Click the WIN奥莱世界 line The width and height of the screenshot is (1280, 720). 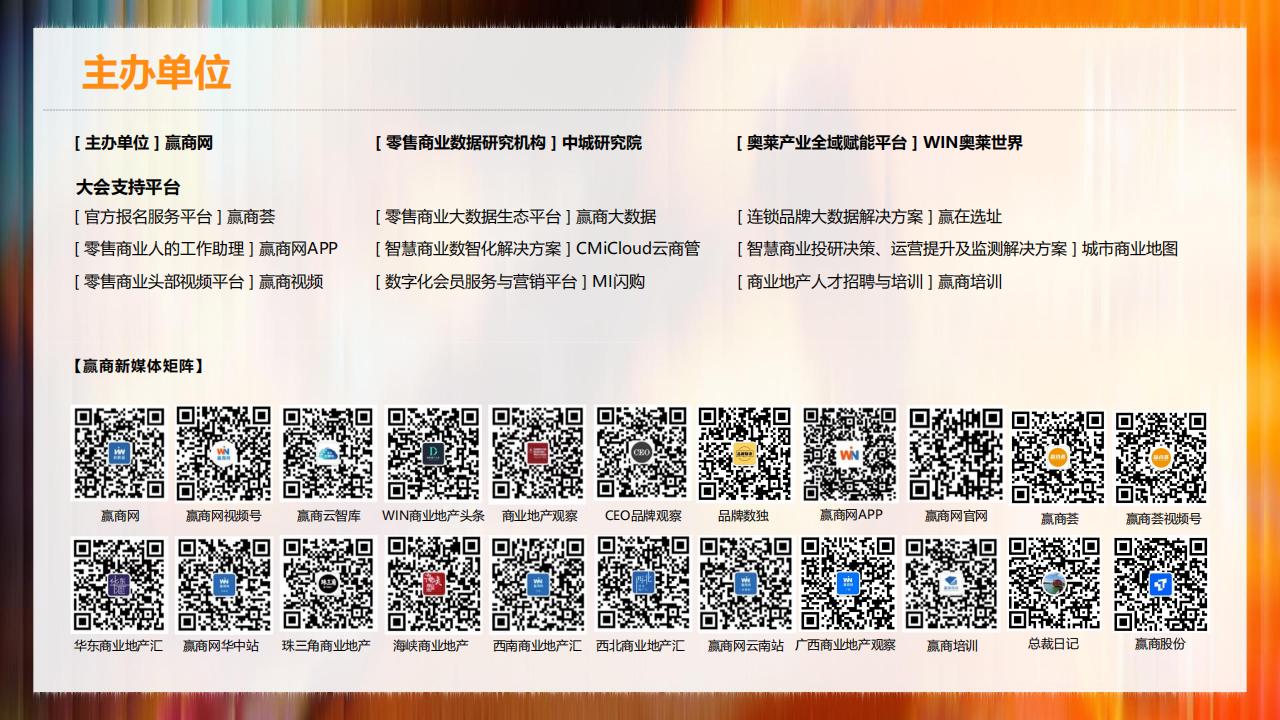pos(880,143)
